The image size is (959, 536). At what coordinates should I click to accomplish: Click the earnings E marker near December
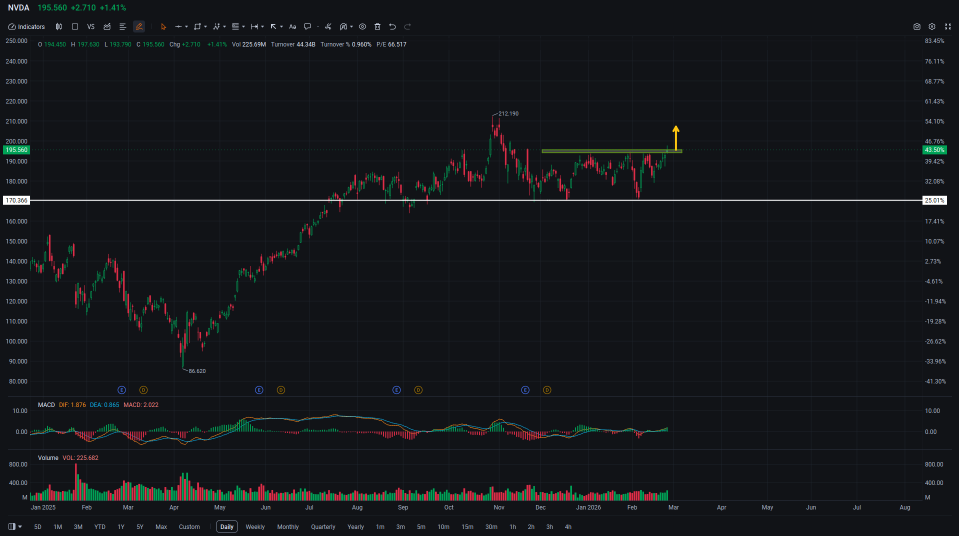[525, 390]
